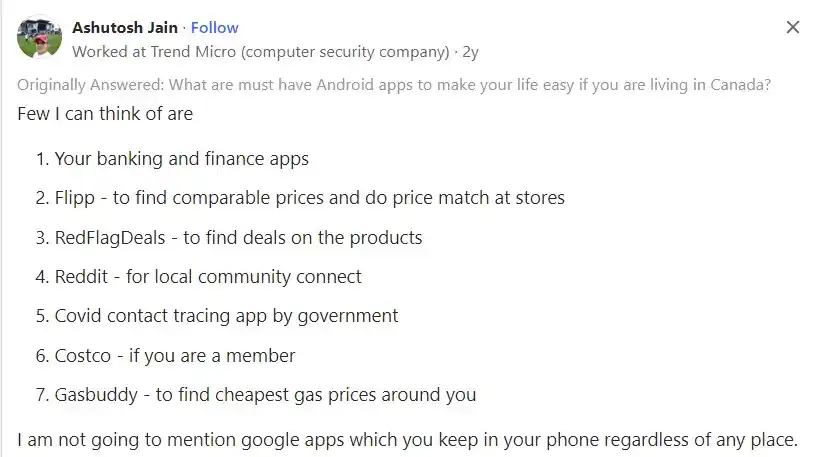
Task: Follow Ashutosh Jain
Action: click(214, 27)
